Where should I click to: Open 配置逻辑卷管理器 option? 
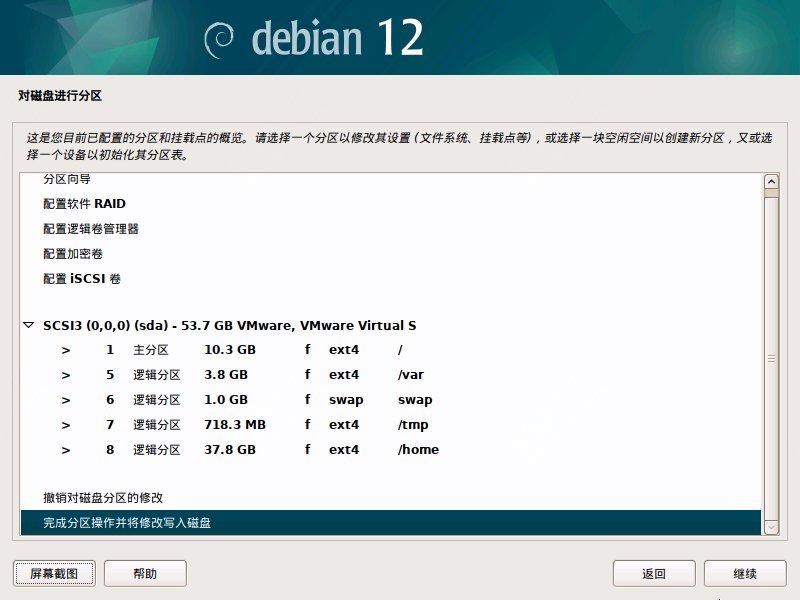coord(90,229)
